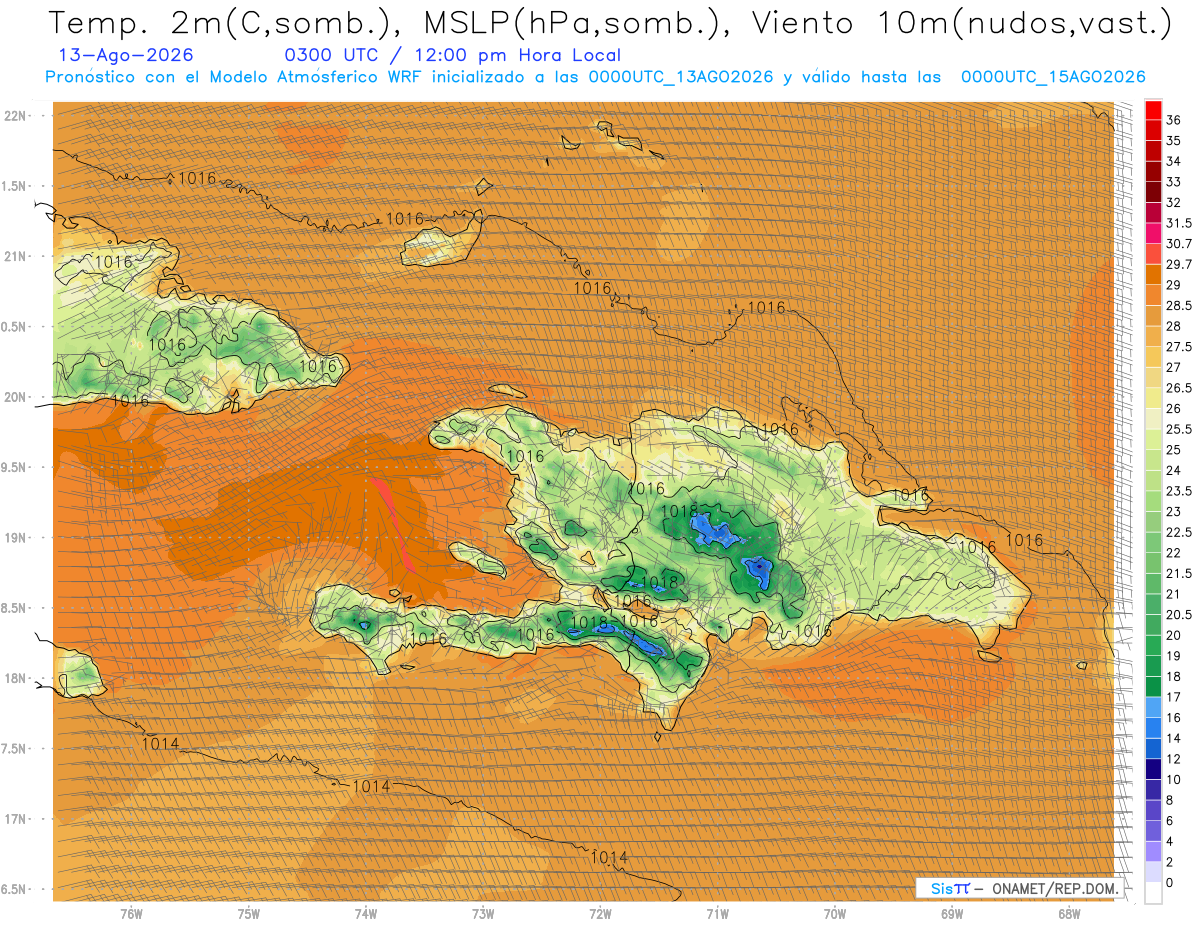The height and width of the screenshot is (927, 1200).
Task: Click the legend value '29.7'
Action: 1179,264
